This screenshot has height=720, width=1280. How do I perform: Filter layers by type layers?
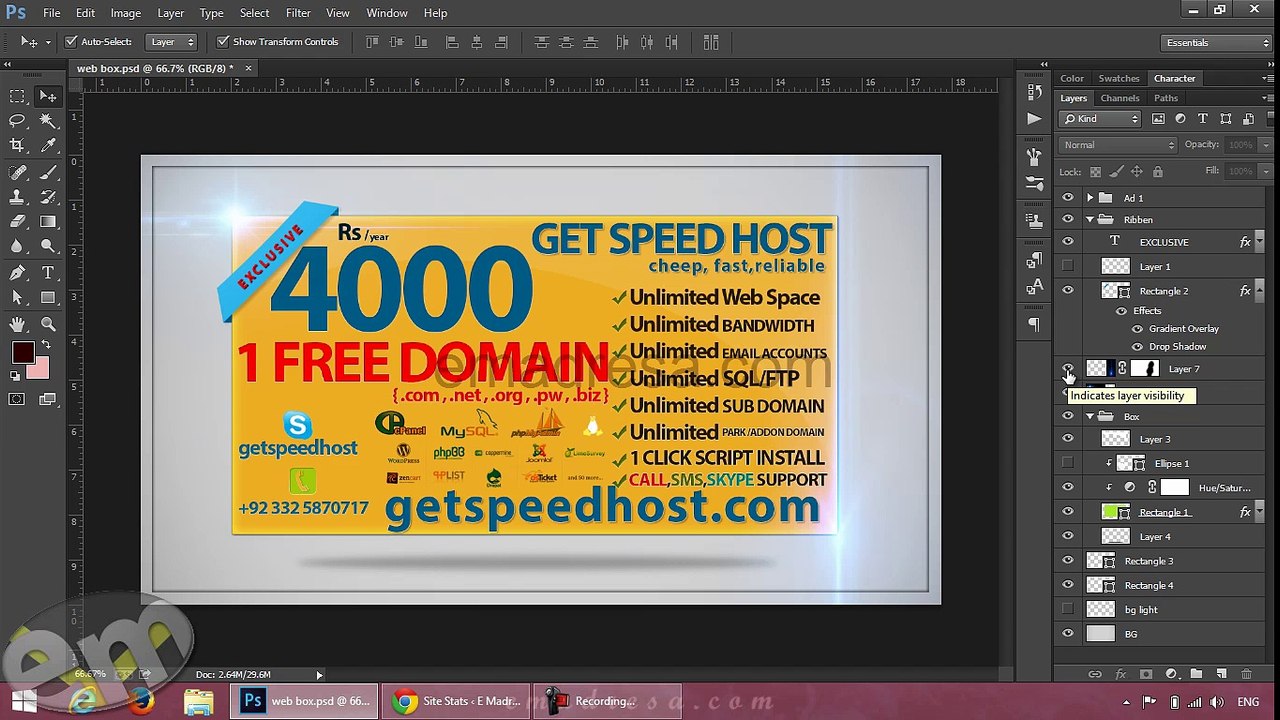click(1203, 118)
